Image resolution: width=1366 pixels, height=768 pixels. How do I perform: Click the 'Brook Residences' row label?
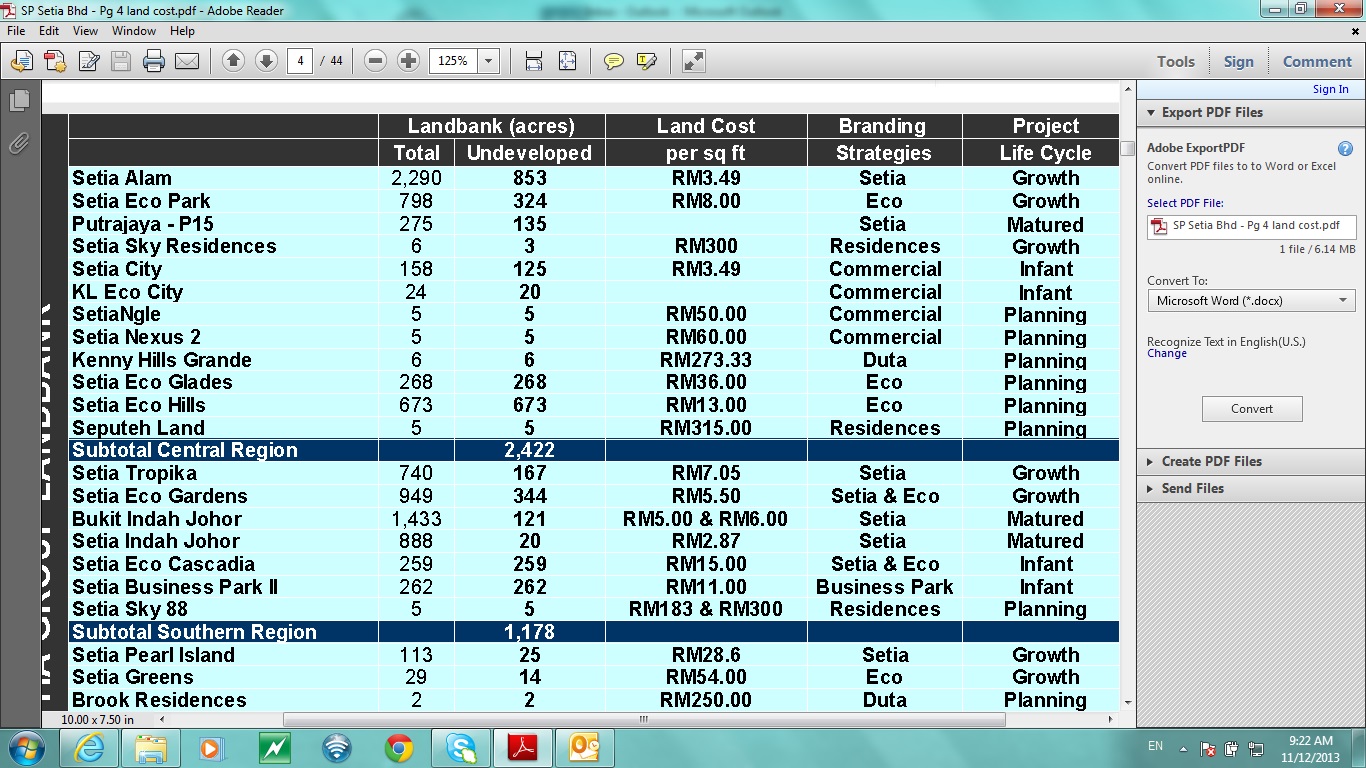point(159,700)
